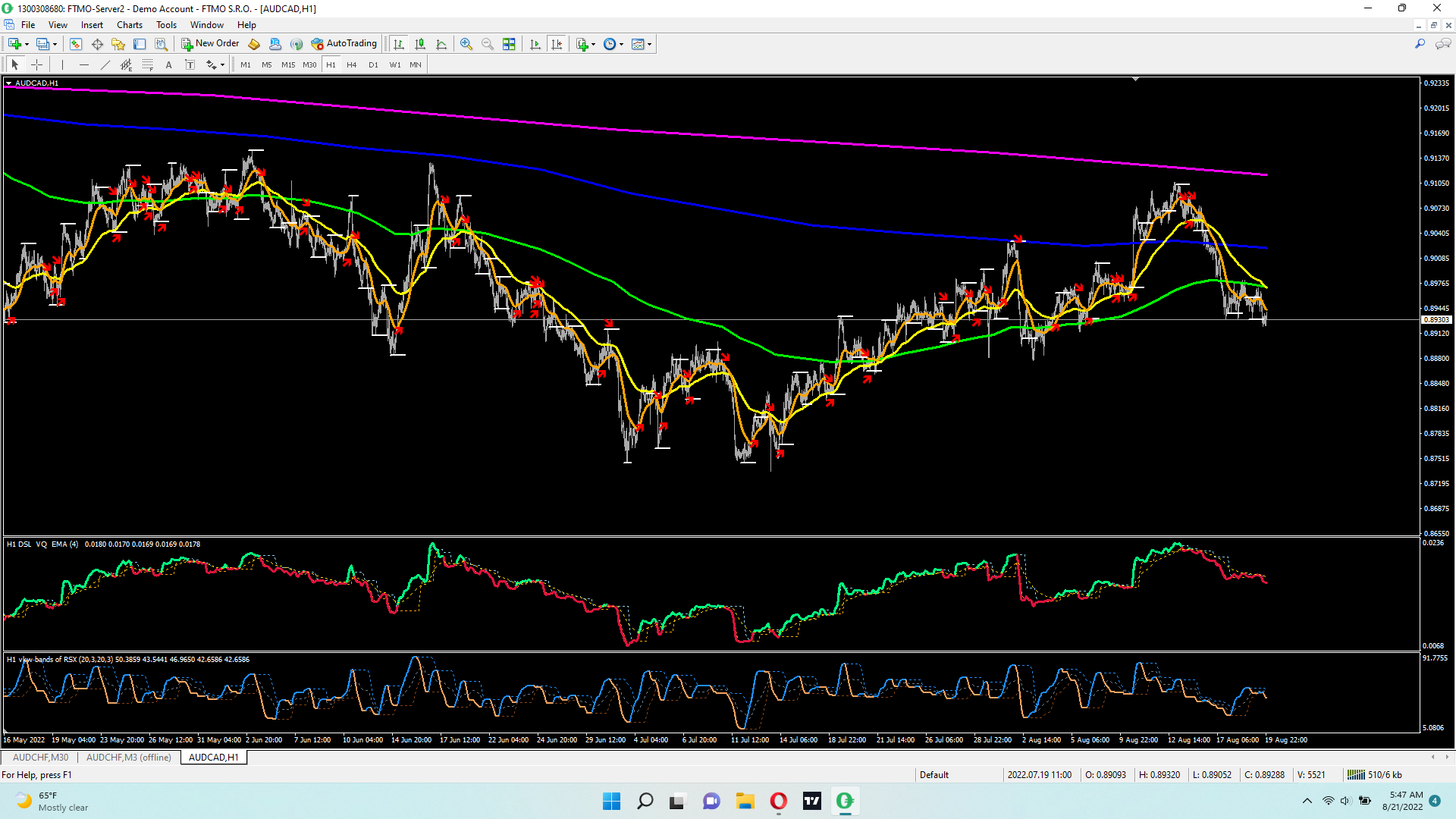
Task: Switch to the AUDCHF,M30 chart tab
Action: tap(40, 757)
